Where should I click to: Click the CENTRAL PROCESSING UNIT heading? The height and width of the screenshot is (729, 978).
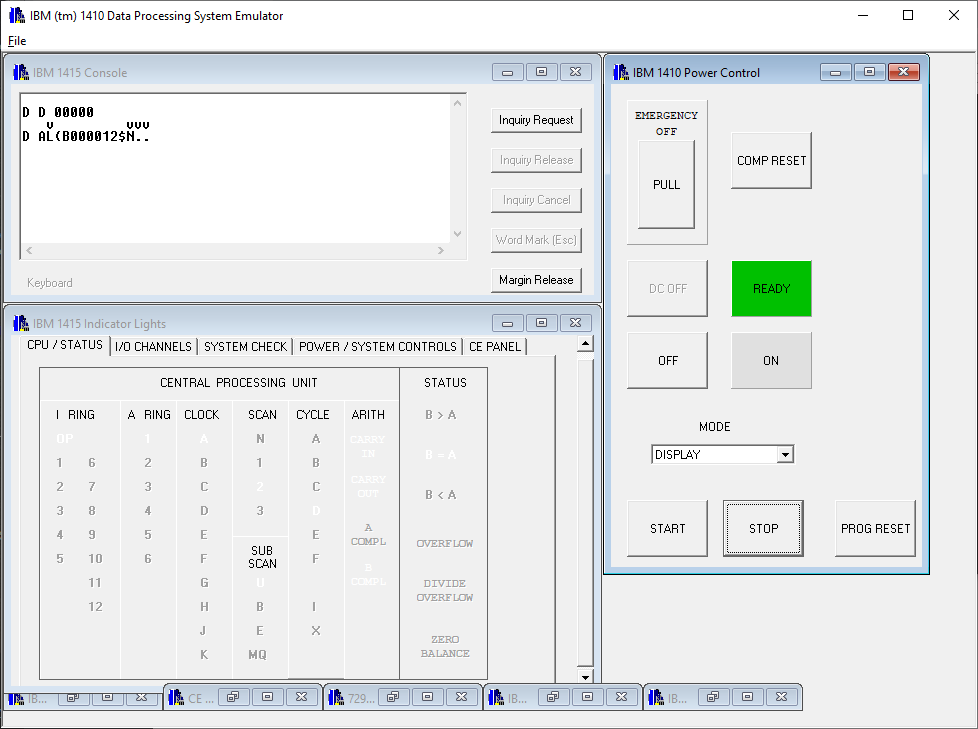[239, 382]
